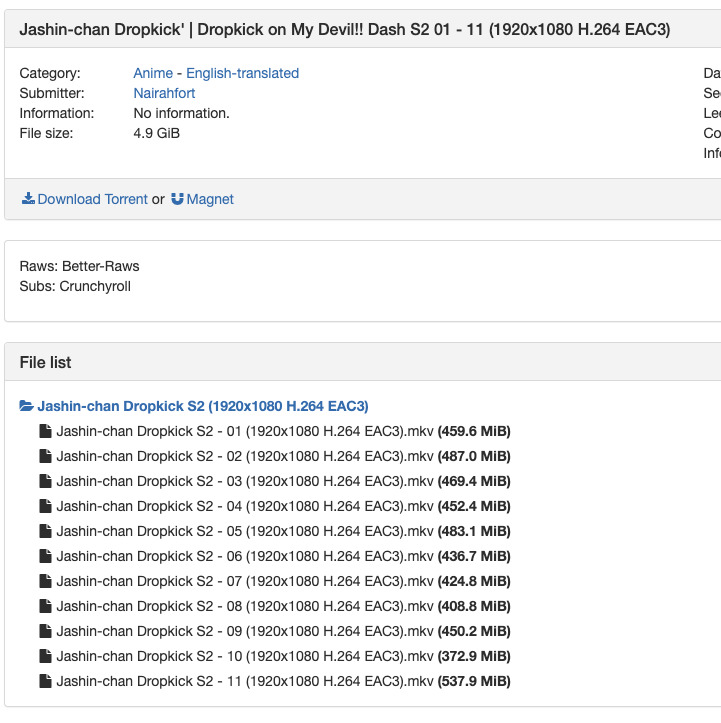This screenshot has width=721, height=723.
Task: Open the Magnet link
Action: (210, 199)
